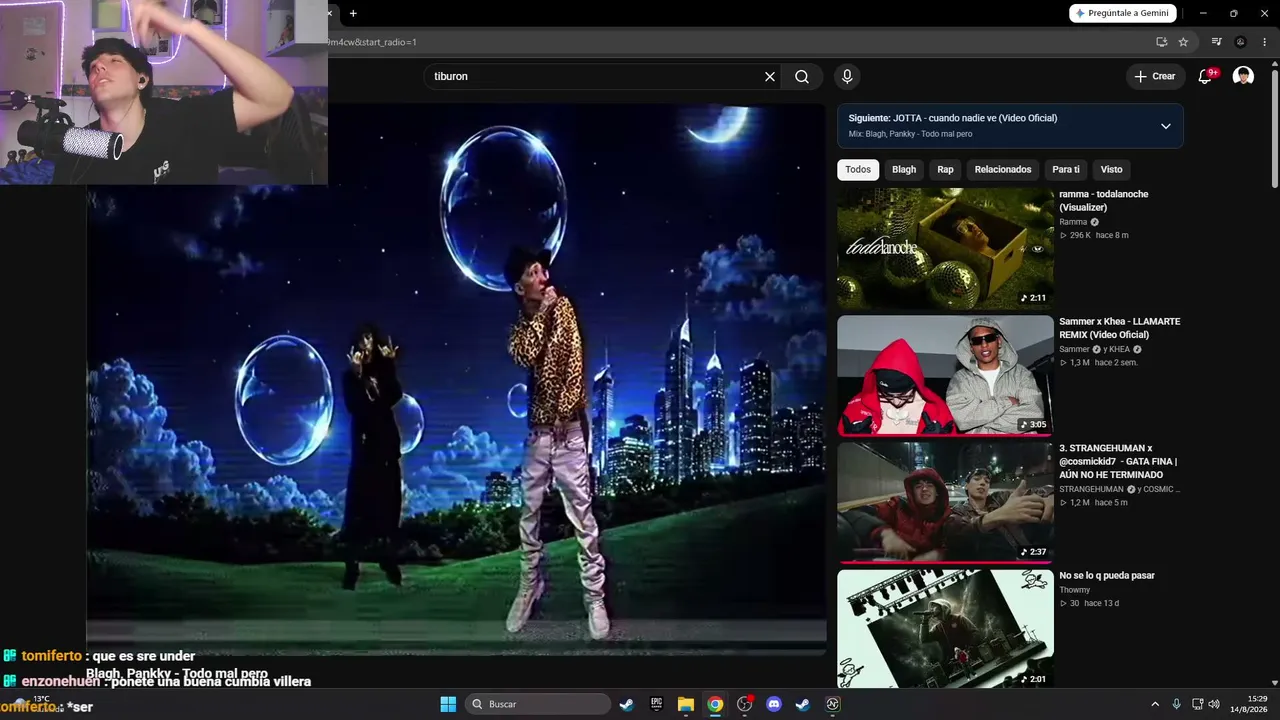Viewport: 1280px width, 720px height.
Task: Open File Explorer from the taskbar
Action: coord(685,704)
